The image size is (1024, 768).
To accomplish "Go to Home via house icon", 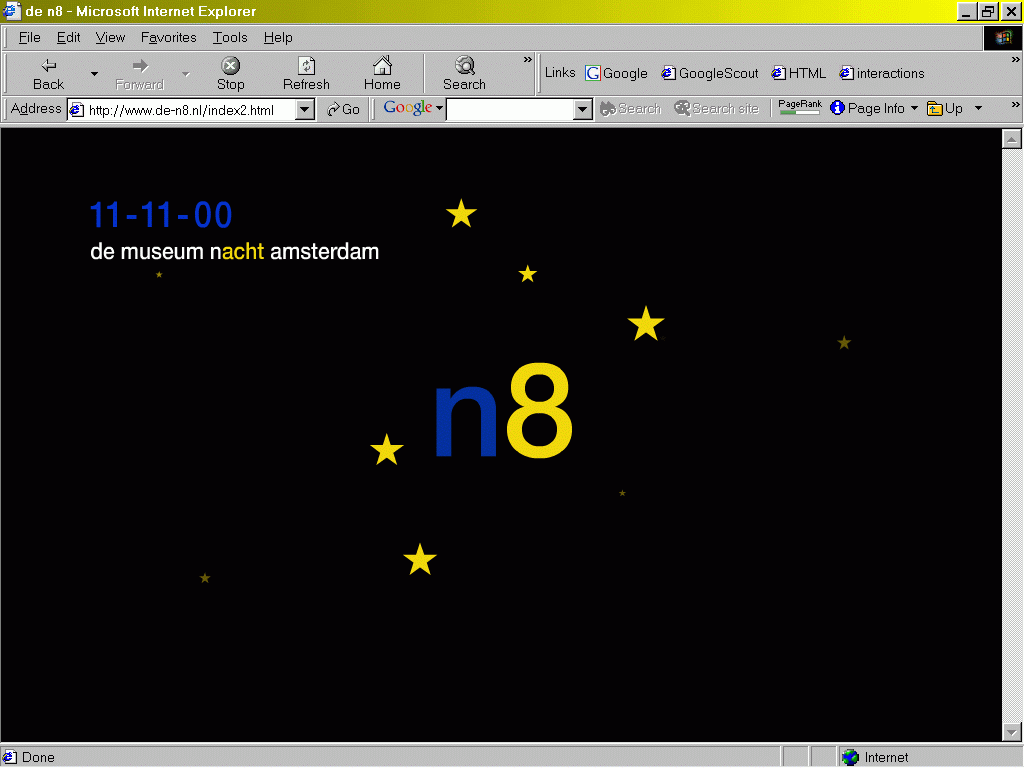I will tap(382, 66).
